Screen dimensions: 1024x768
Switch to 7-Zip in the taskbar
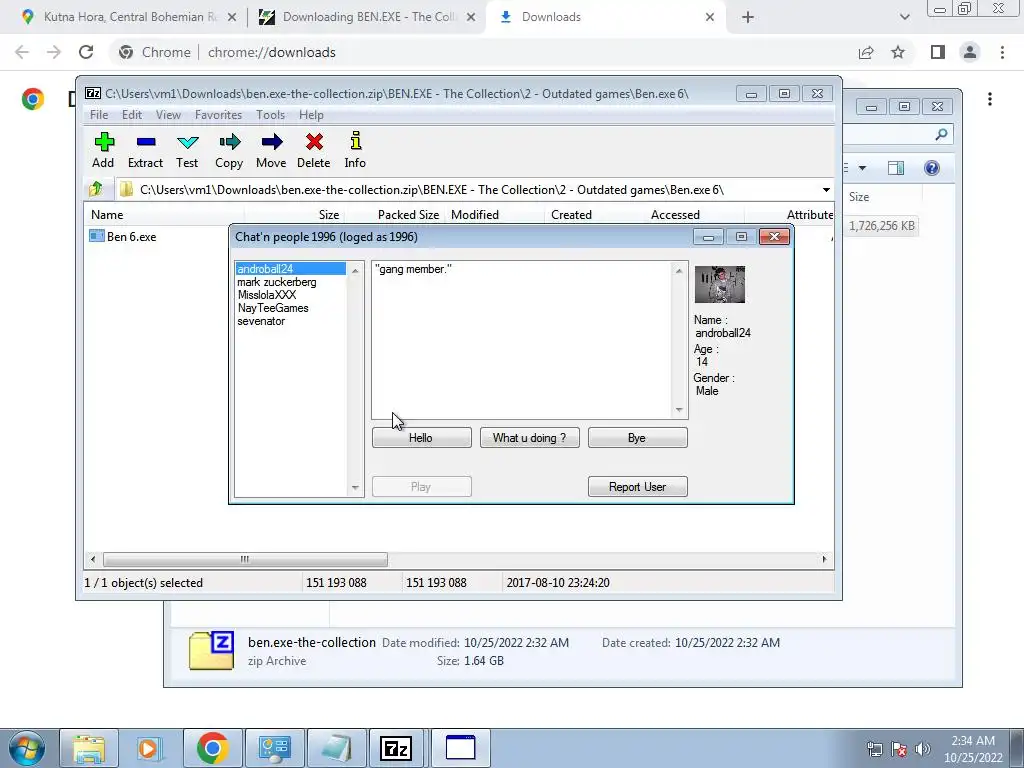tap(396, 748)
